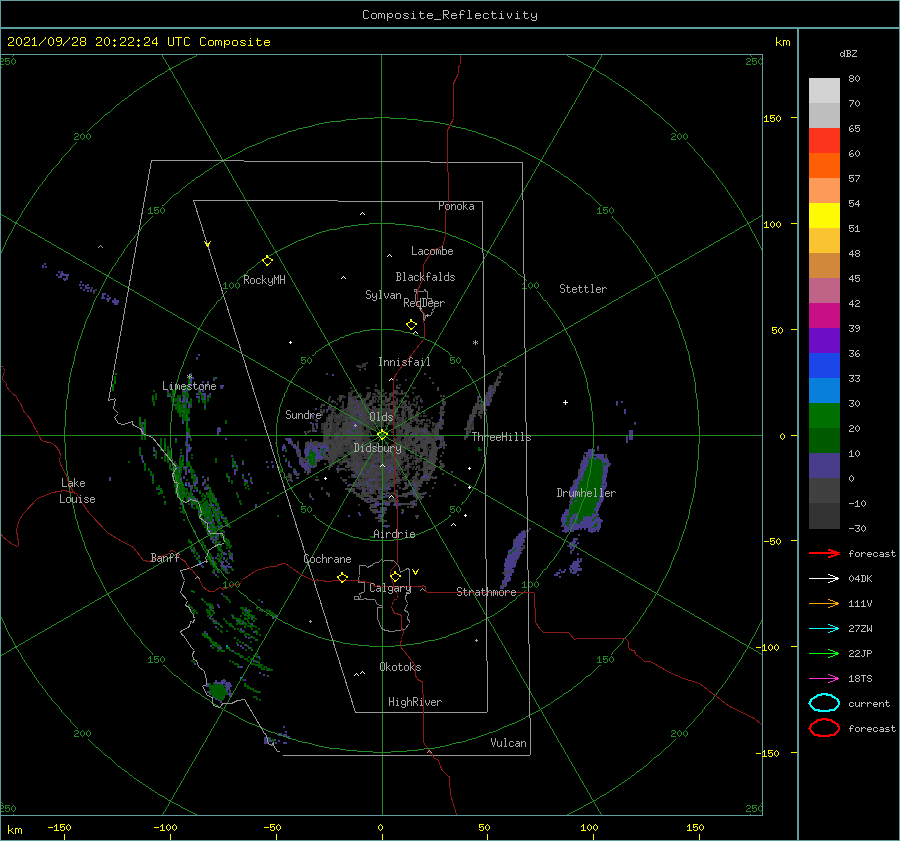Click the RockyMH label

[x=264, y=280]
